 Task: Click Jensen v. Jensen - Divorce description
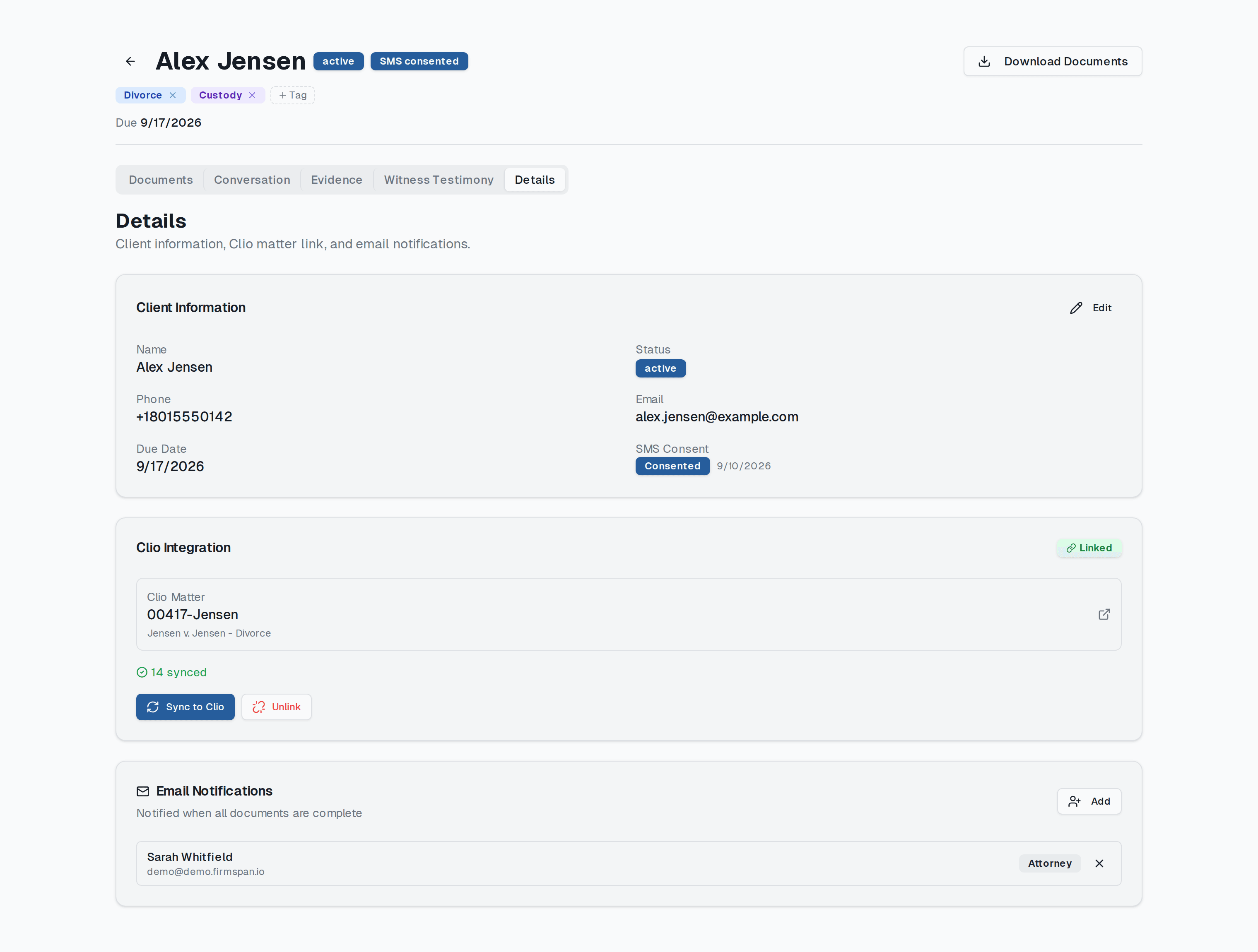pos(209,633)
